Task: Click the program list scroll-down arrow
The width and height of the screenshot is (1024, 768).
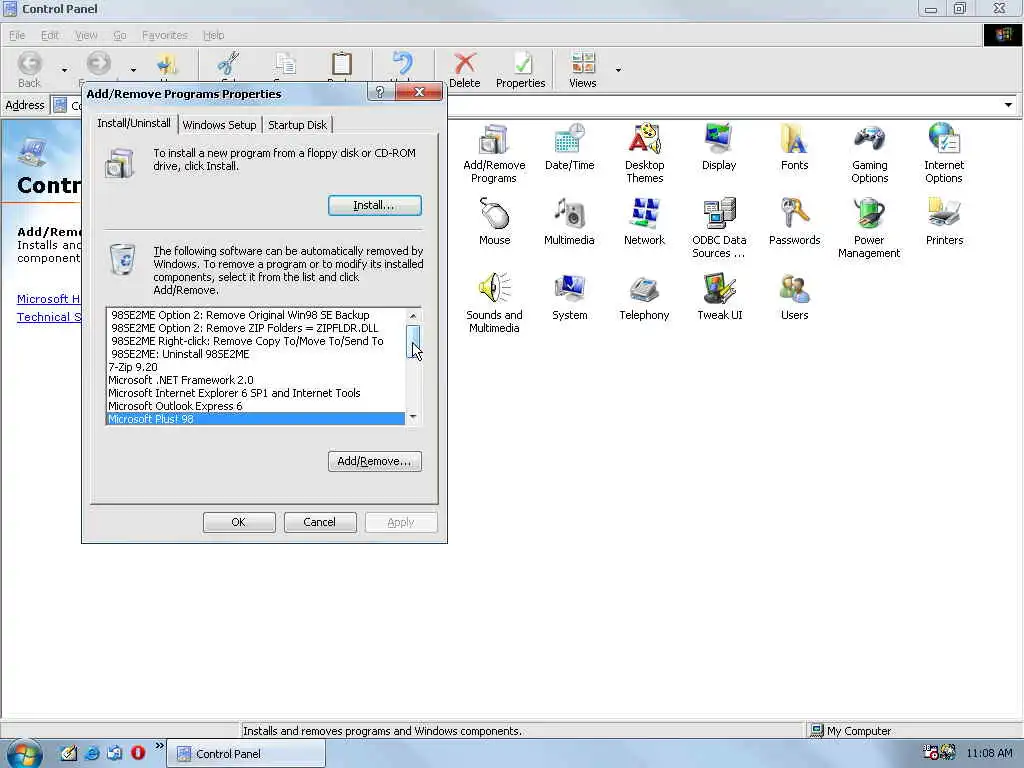Action: [x=413, y=417]
